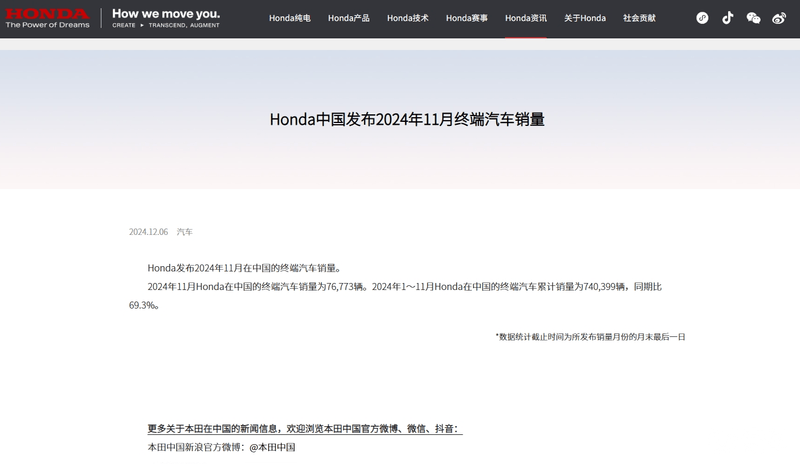Viewport: 800px width, 464px height.
Task: Click the article title Honda中国发布2024年11月终端汽车销量
Action: click(407, 119)
